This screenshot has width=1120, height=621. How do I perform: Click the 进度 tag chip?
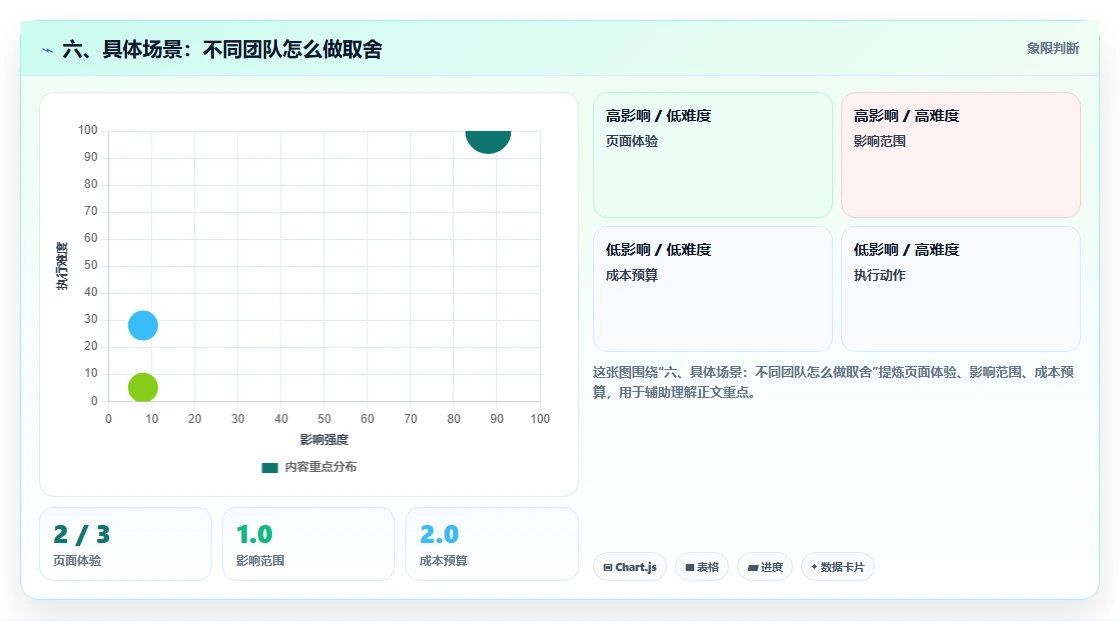[764, 567]
